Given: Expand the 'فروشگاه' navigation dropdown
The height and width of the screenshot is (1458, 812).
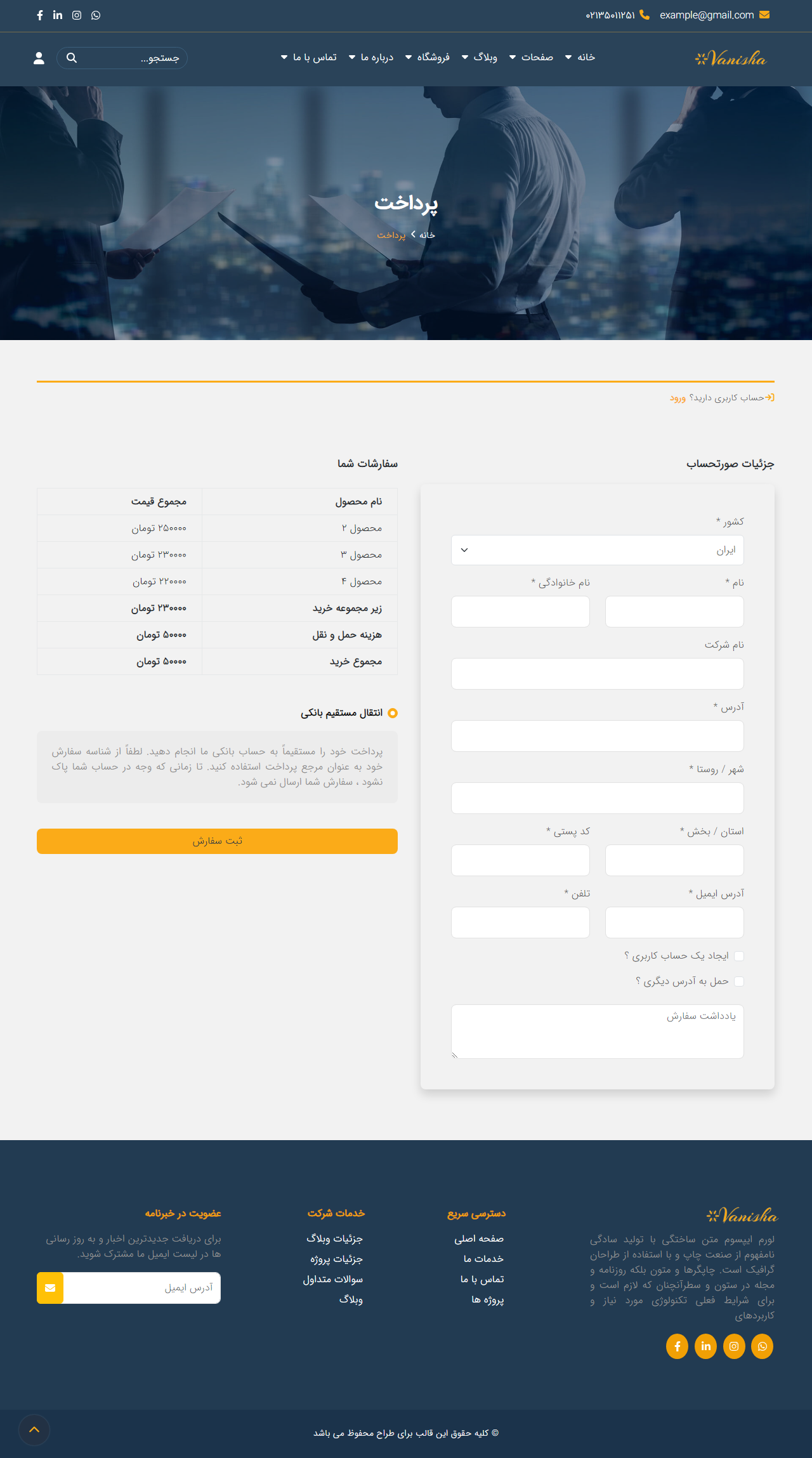Looking at the screenshot, I should pos(428,58).
